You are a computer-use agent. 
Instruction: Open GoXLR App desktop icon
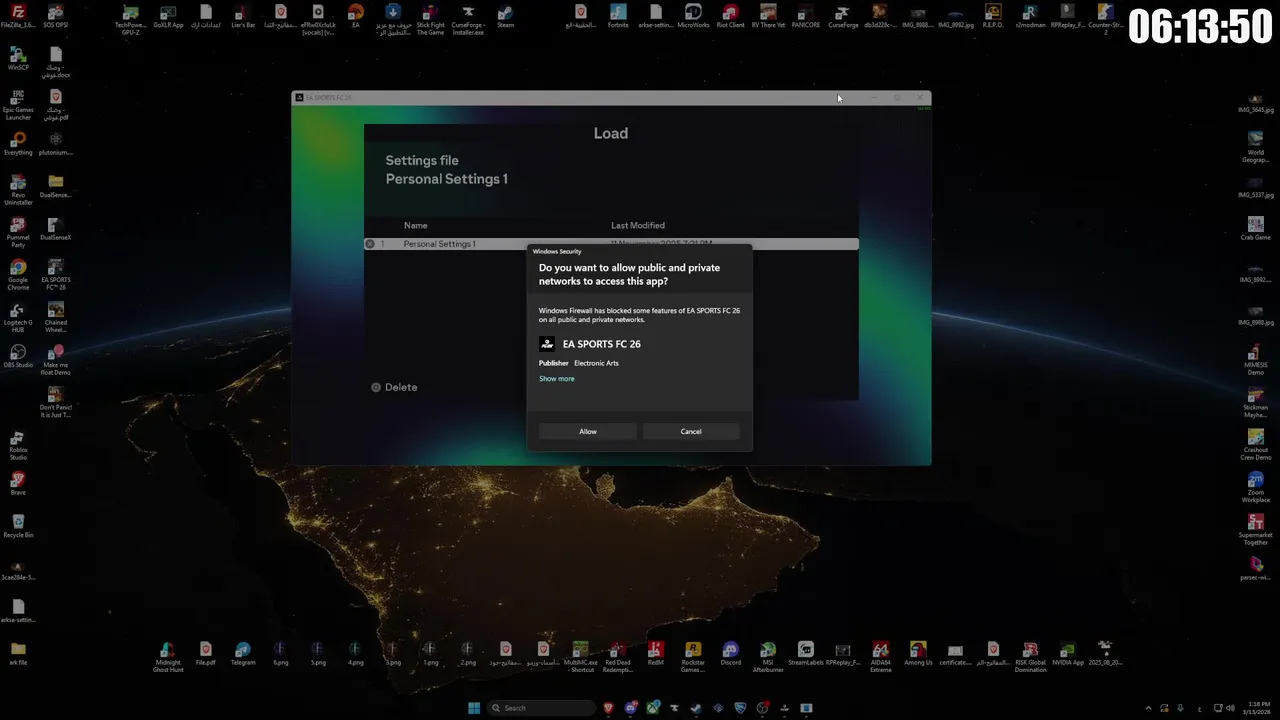click(168, 16)
